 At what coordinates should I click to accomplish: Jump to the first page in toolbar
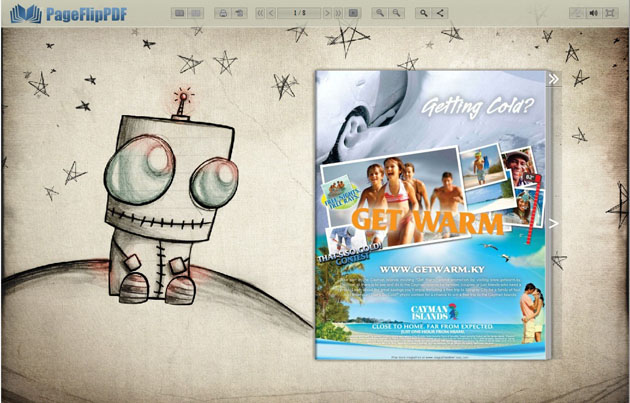coord(260,13)
